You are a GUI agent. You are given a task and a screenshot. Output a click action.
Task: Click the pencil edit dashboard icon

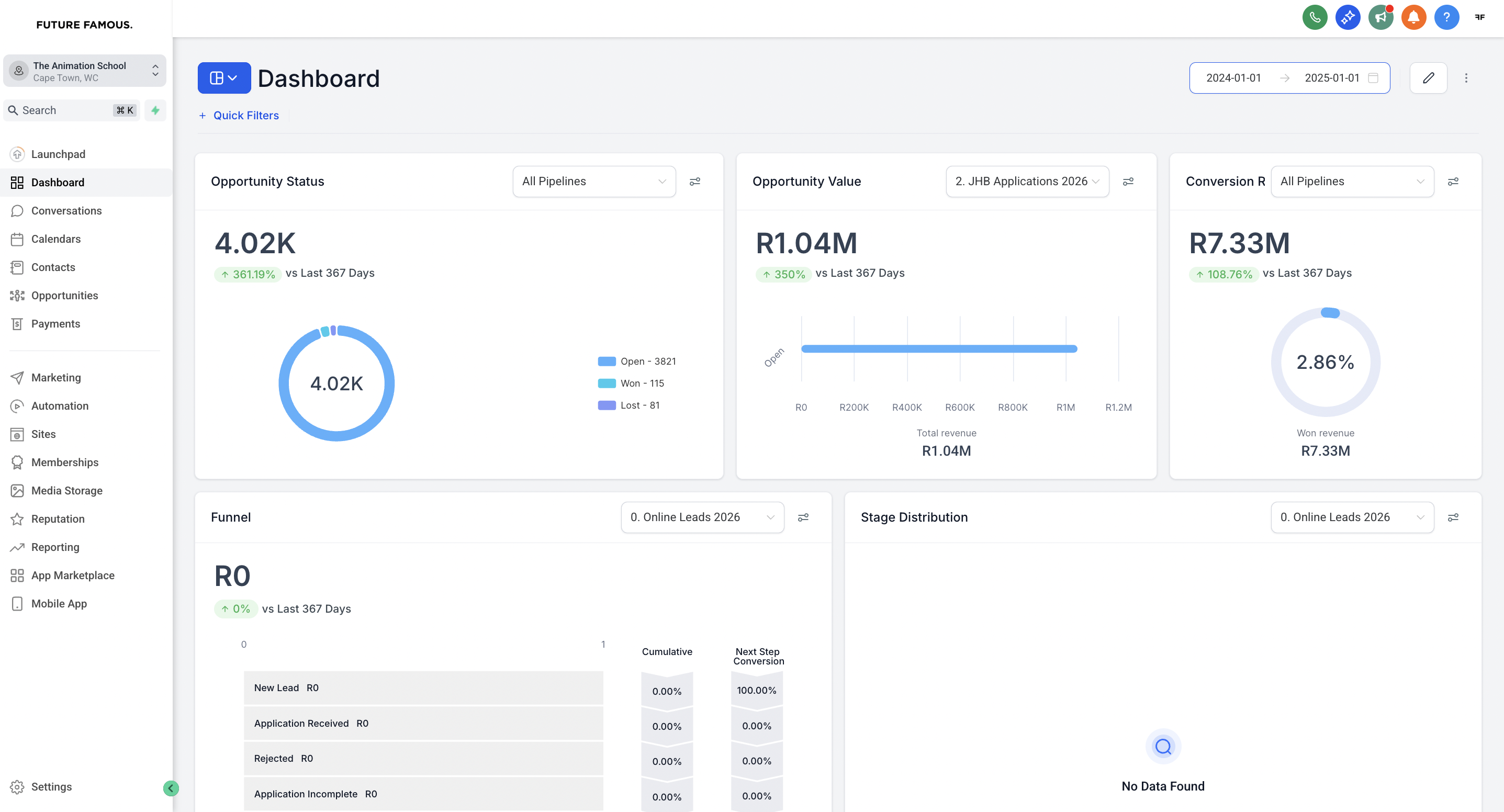pyautogui.click(x=1428, y=77)
